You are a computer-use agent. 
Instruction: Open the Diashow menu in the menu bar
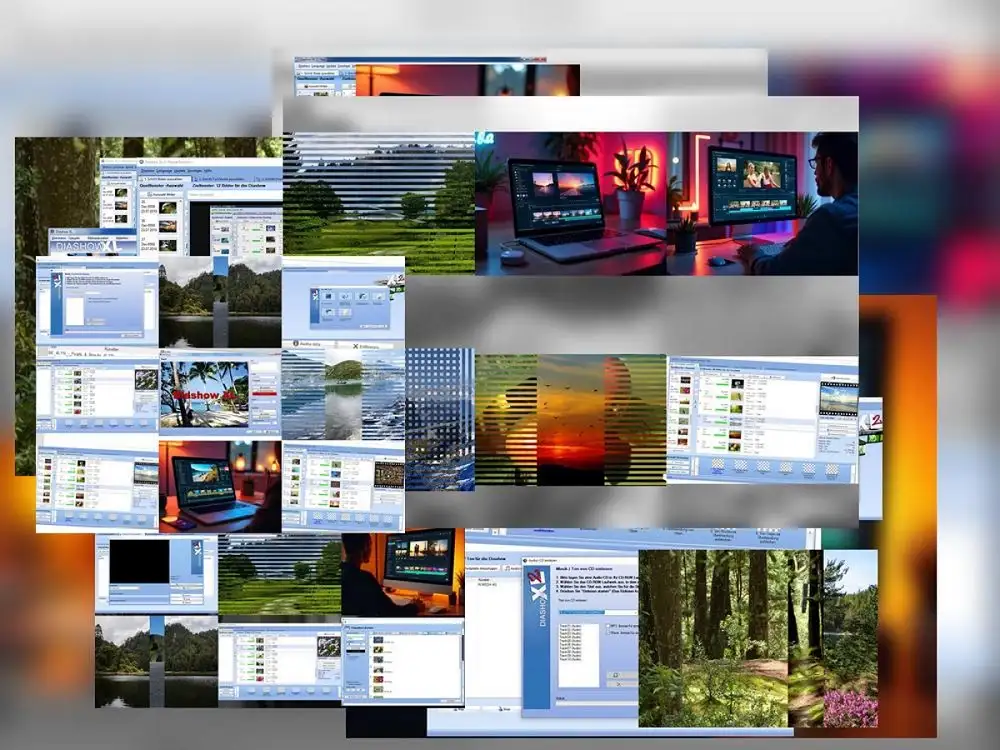tap(148, 170)
